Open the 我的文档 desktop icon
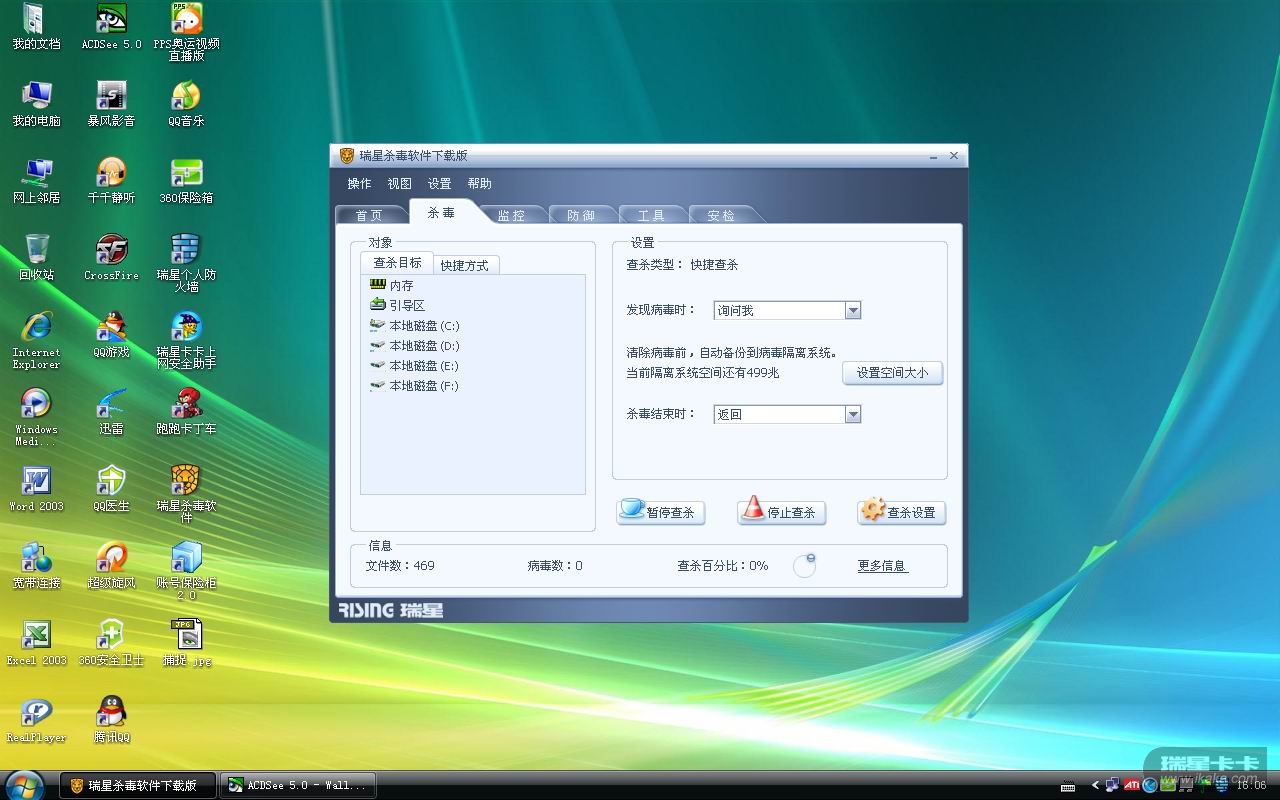Image resolution: width=1280 pixels, height=800 pixels. (36, 27)
